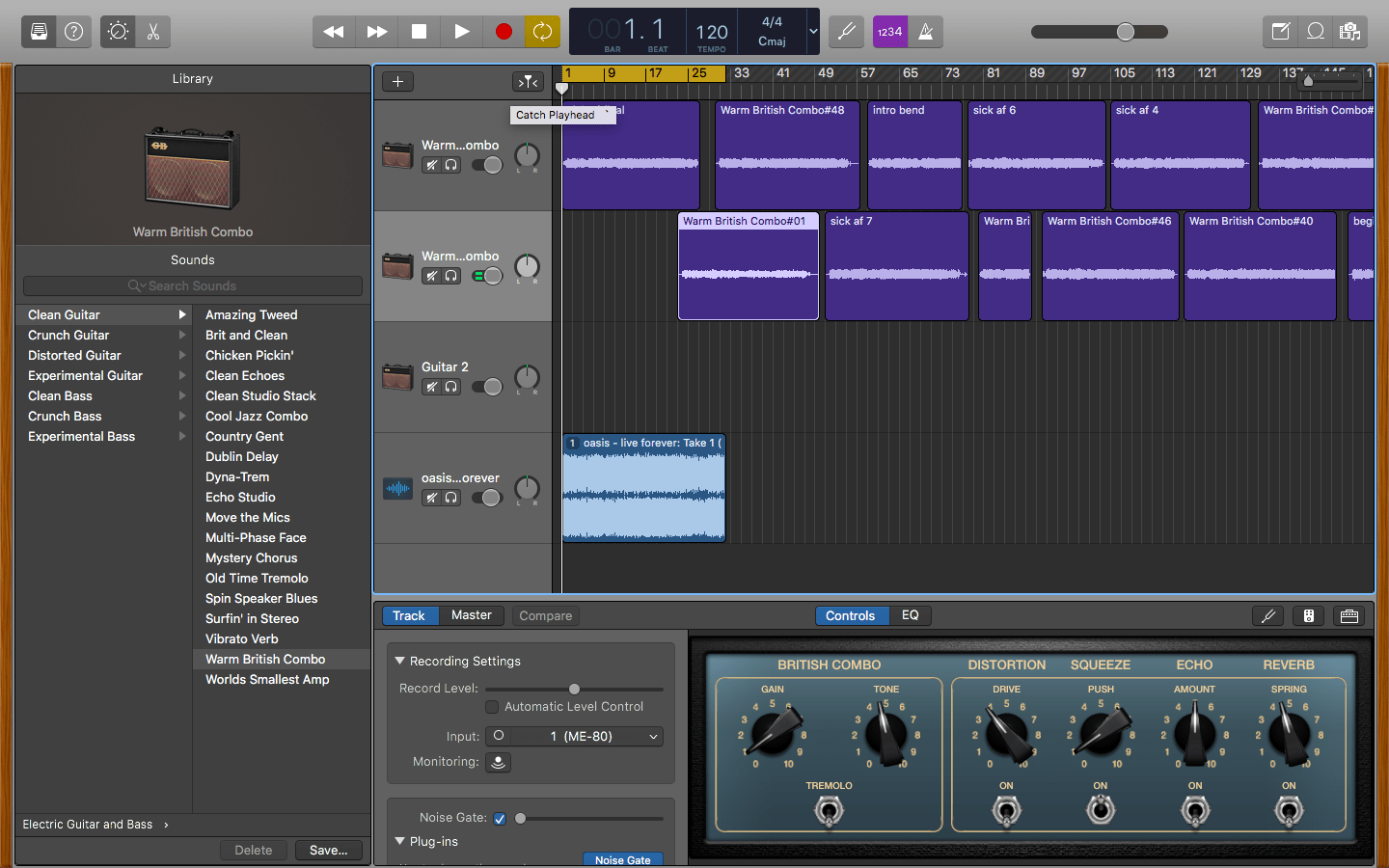Click the Record button
The image size is (1389, 868).
[x=504, y=32]
